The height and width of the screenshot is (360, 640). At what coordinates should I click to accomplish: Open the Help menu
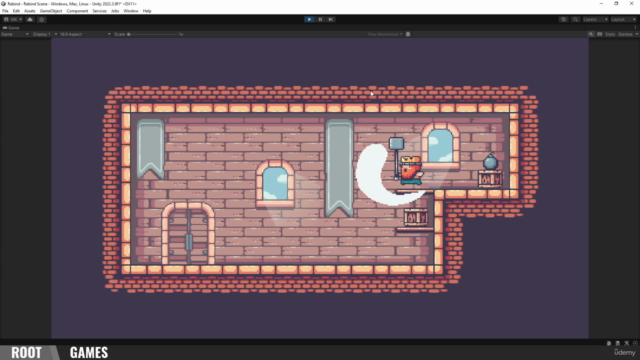[x=147, y=11]
